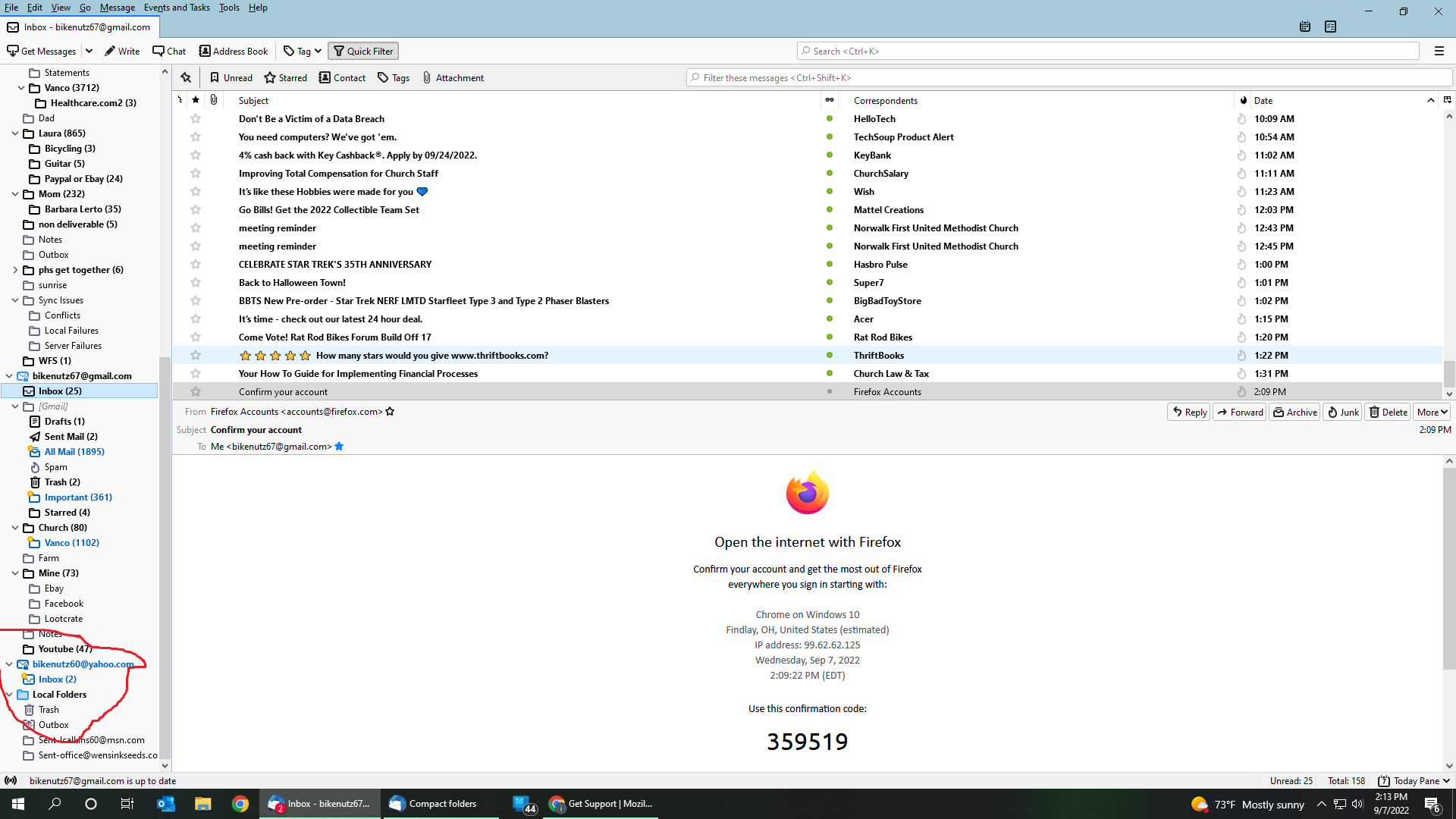Click the calendar icon in tab bar
The height and width of the screenshot is (819, 1456).
(1304, 27)
